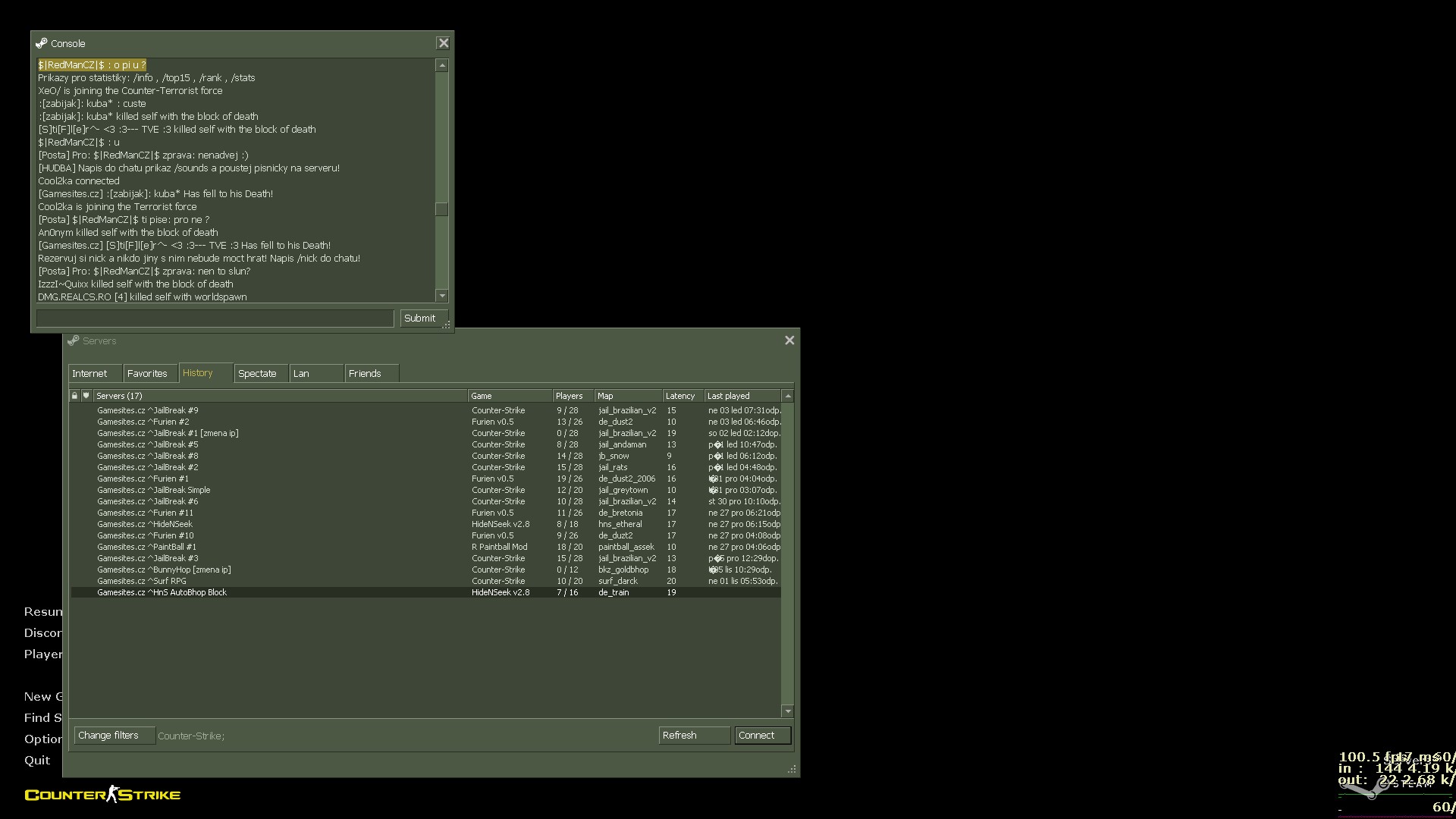Select server Gamesites.cz ^JailBreak #3
Viewport: 1456px width, 819px height.
pyautogui.click(x=425, y=558)
